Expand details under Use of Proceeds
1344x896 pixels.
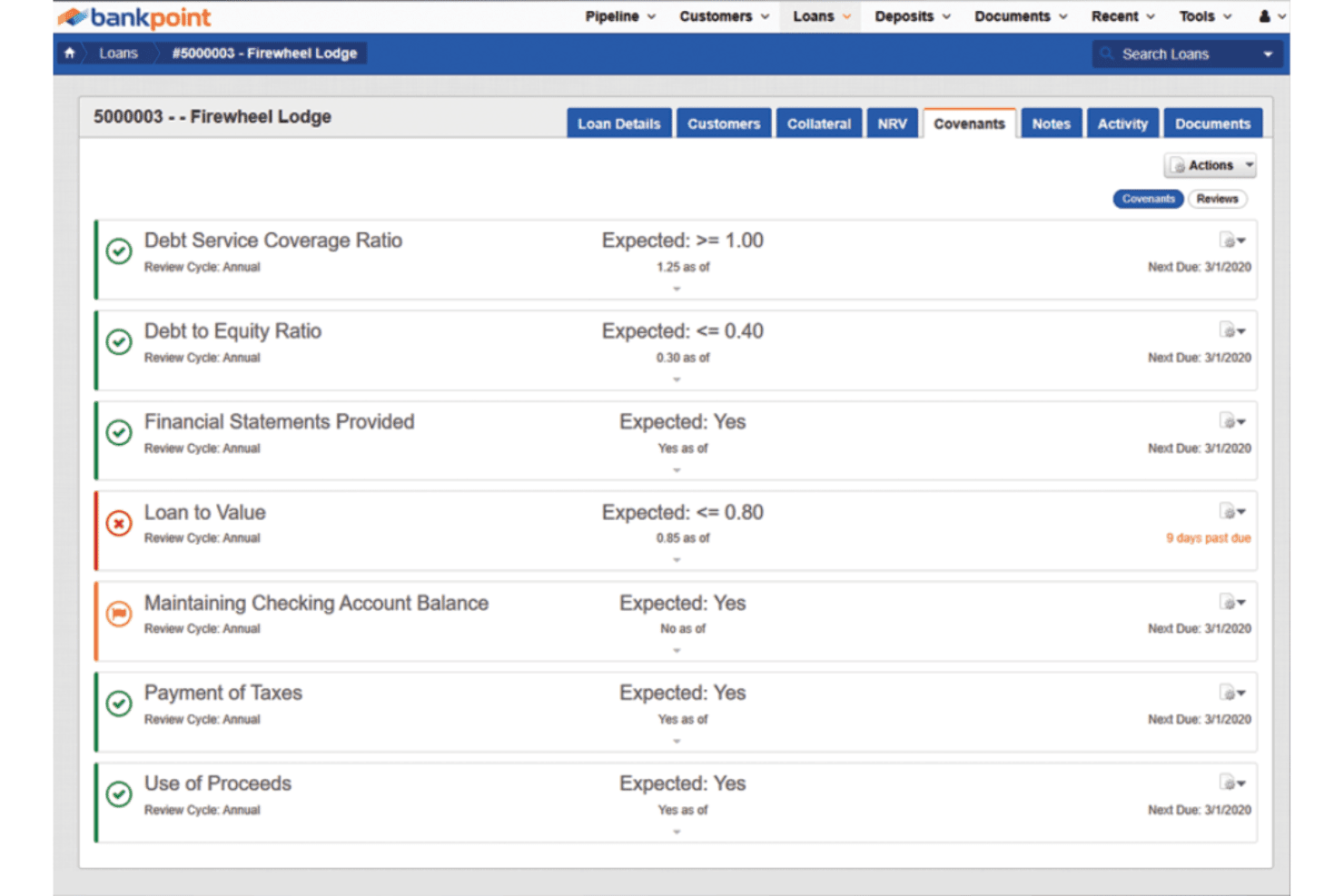pos(677,832)
